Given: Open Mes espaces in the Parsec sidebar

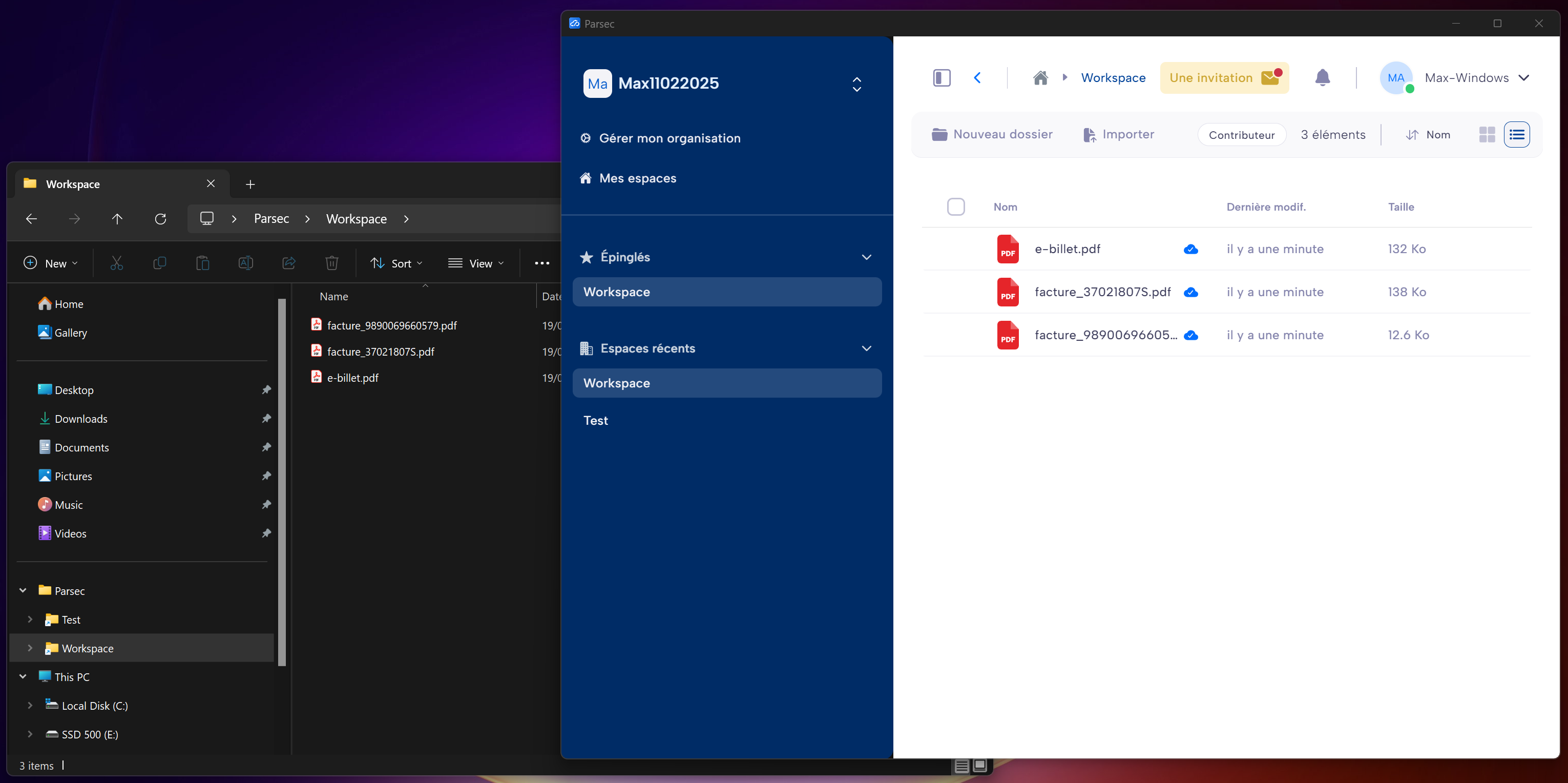Looking at the screenshot, I should (x=628, y=178).
